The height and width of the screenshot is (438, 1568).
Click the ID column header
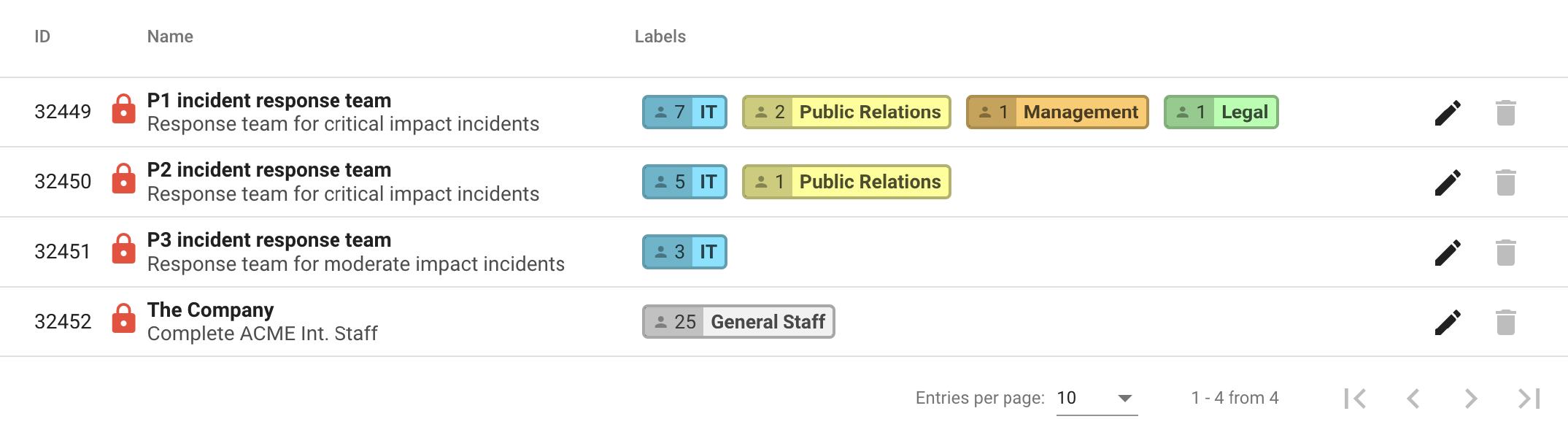tap(42, 36)
